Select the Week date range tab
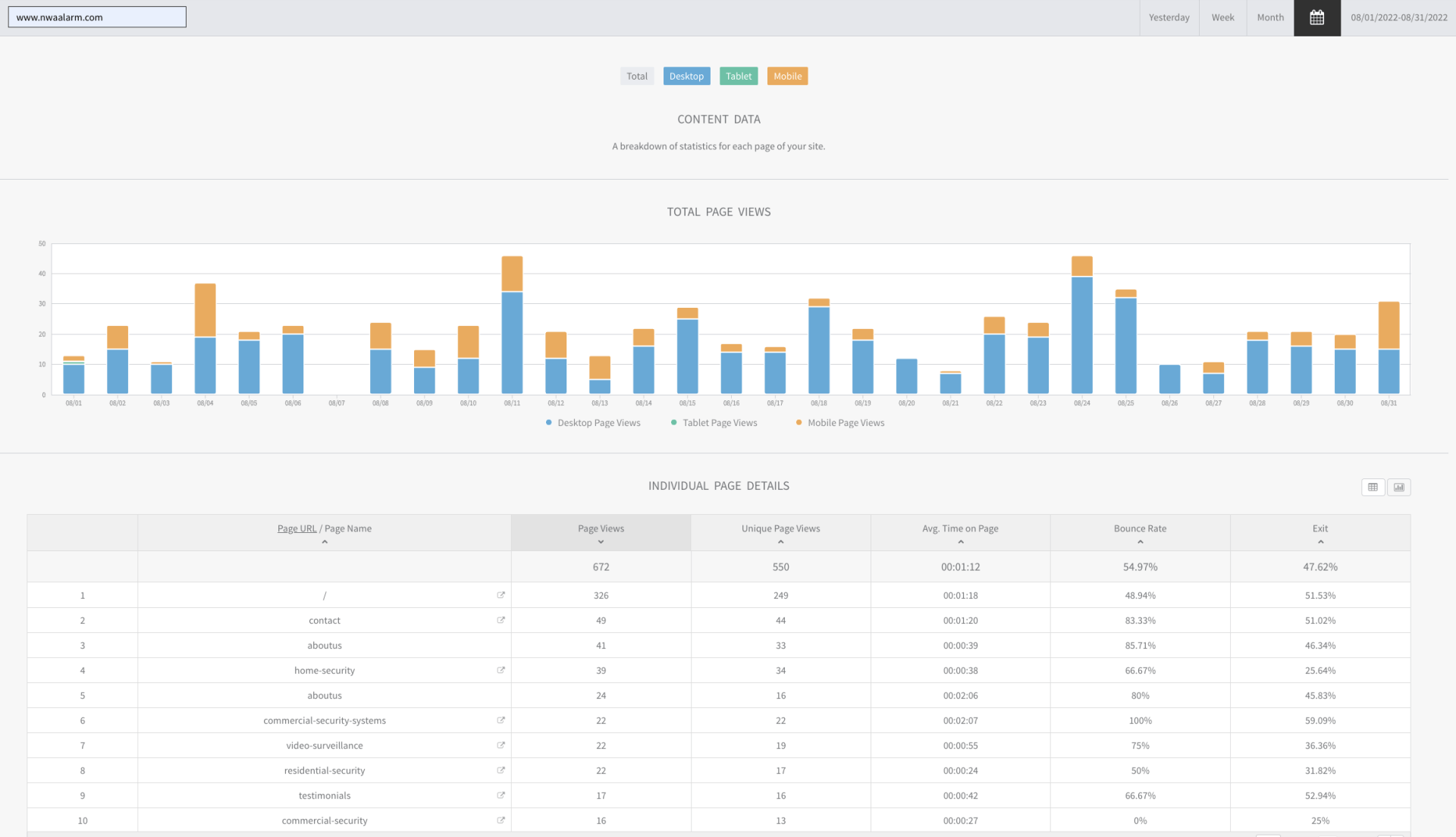 pyautogui.click(x=1222, y=17)
